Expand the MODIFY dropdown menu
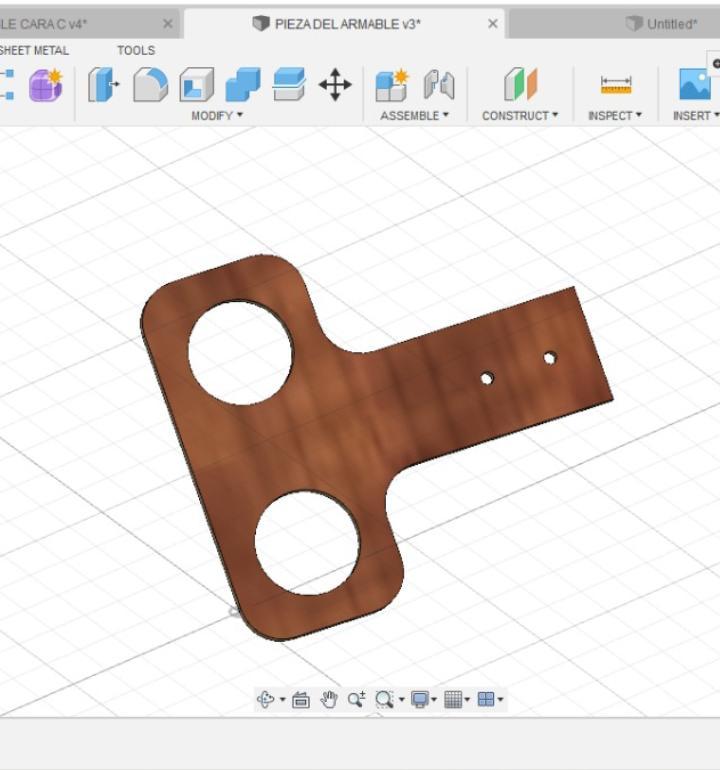Screen dimensions: 720x770 click(217, 115)
